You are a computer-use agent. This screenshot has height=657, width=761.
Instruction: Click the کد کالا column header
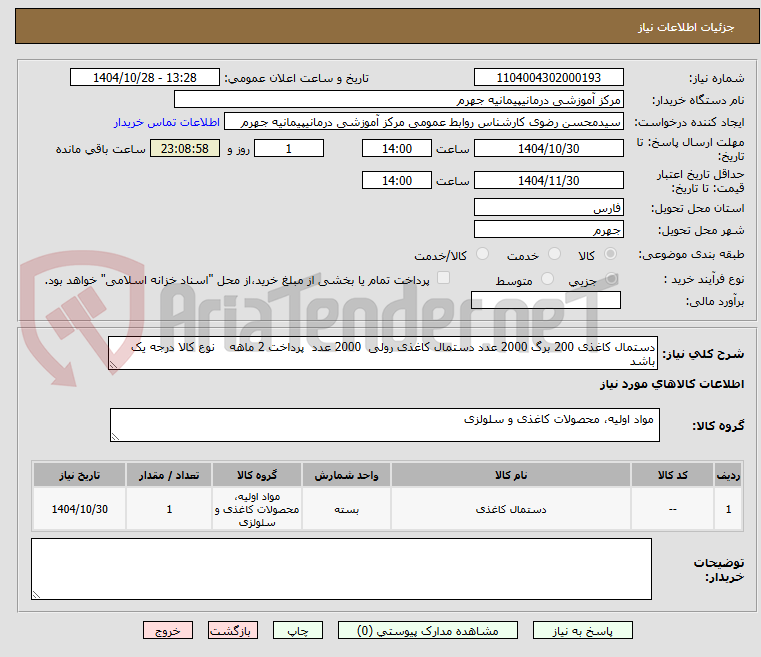672,475
